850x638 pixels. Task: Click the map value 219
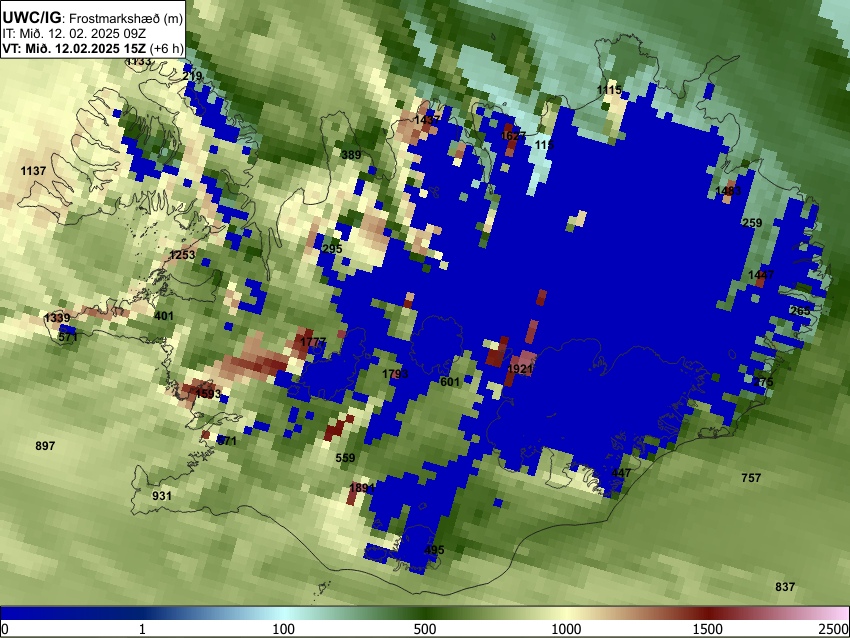pyautogui.click(x=192, y=76)
